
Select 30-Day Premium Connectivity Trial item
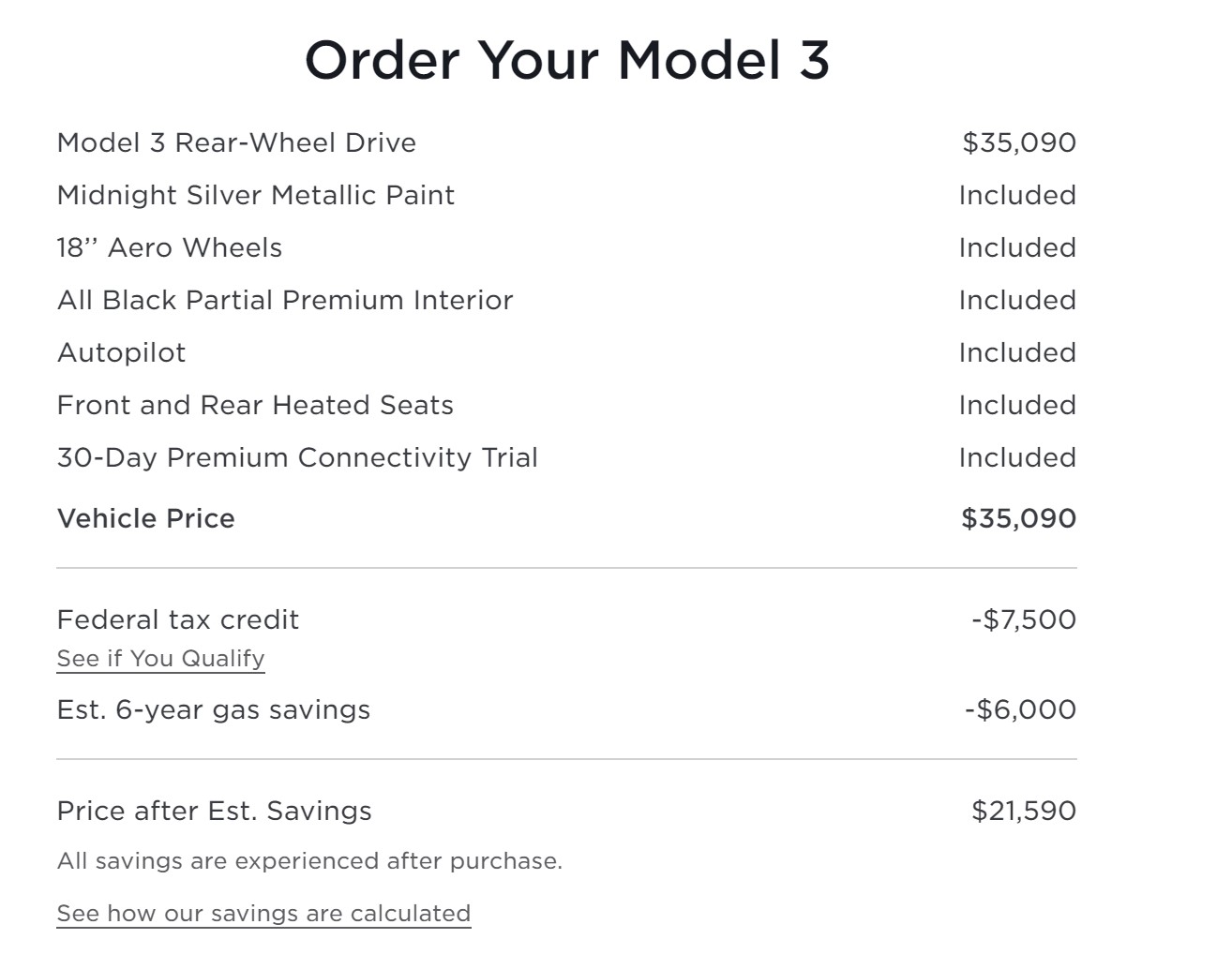pos(297,457)
